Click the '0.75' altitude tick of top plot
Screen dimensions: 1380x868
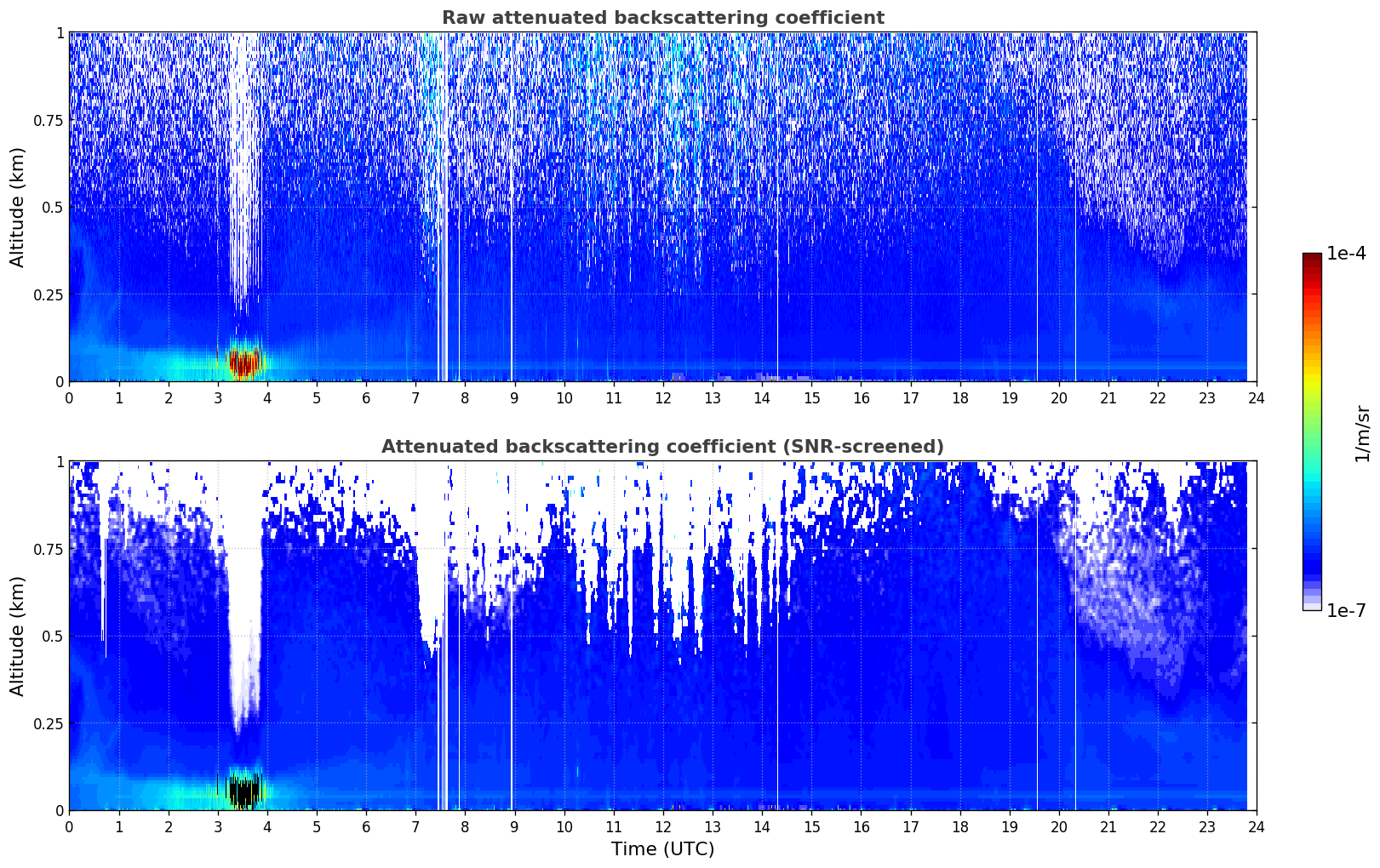coord(49,120)
